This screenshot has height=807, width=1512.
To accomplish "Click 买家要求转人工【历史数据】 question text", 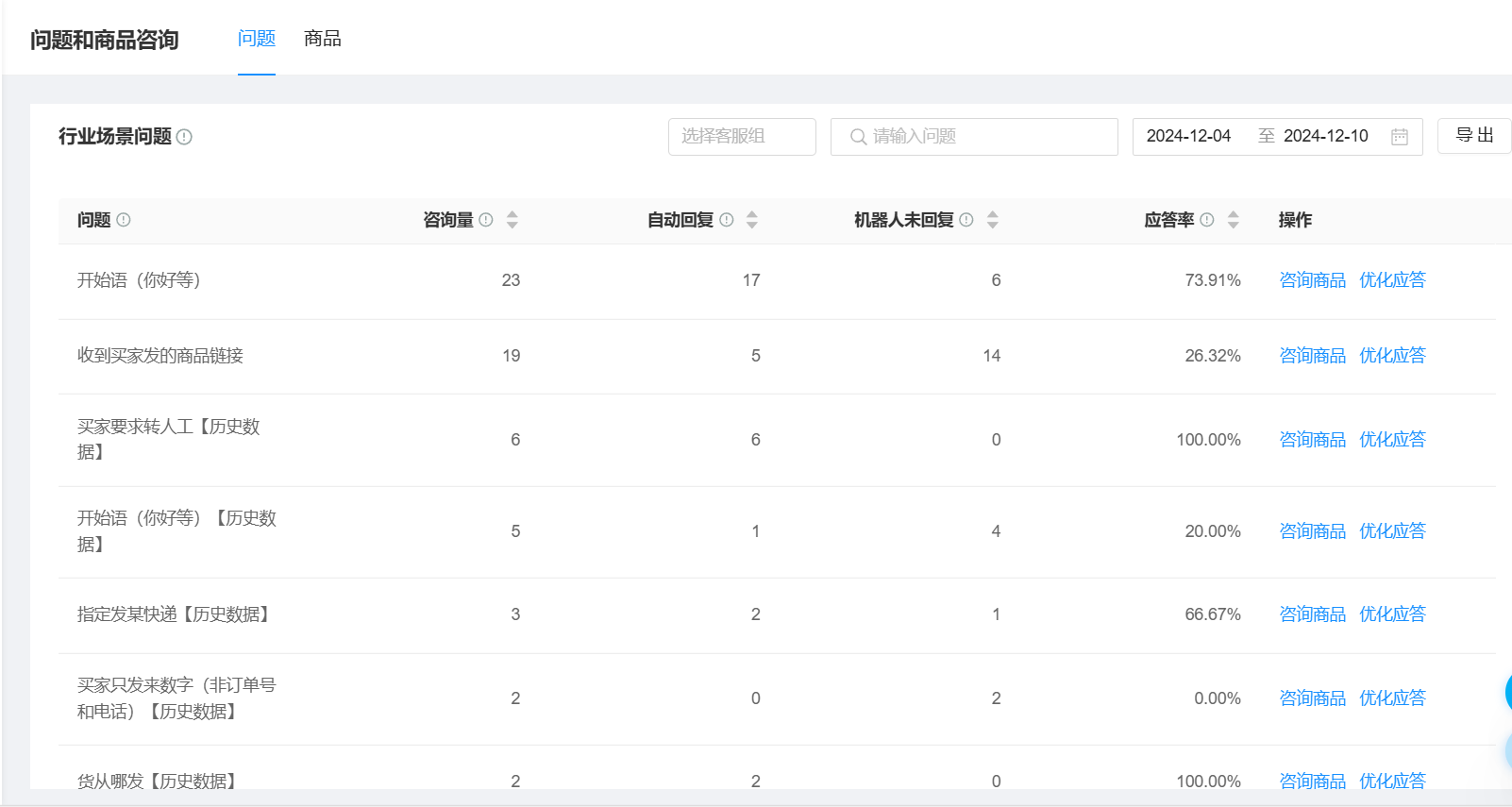I will tap(169, 439).
